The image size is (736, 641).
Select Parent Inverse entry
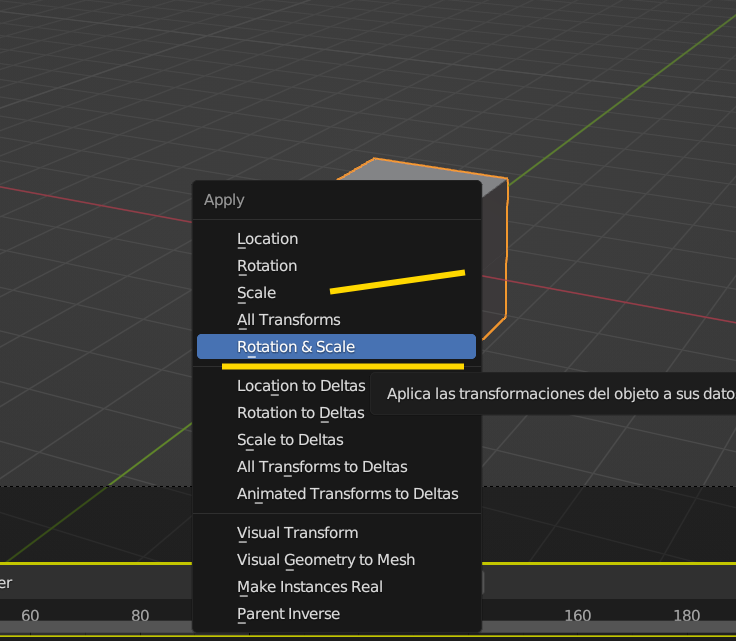tap(336, 614)
